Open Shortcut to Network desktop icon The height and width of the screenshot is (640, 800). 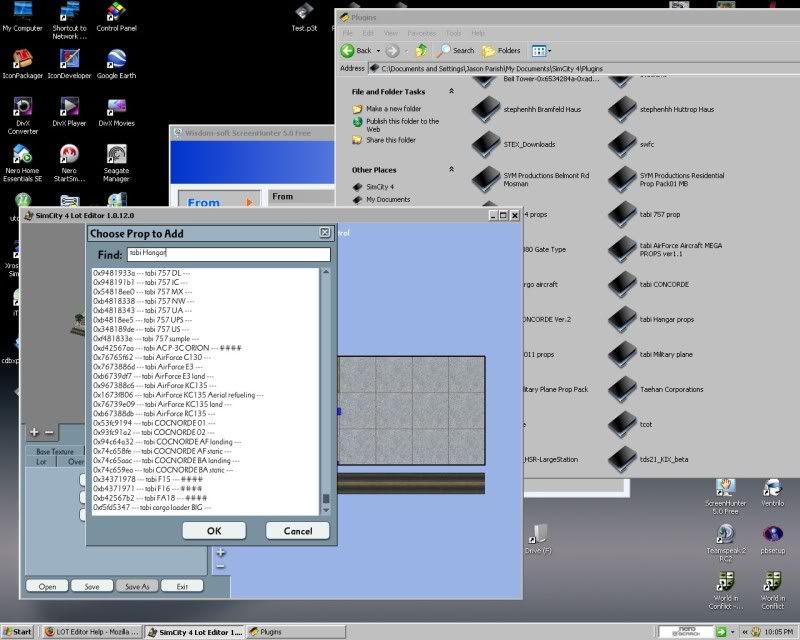coord(69,20)
